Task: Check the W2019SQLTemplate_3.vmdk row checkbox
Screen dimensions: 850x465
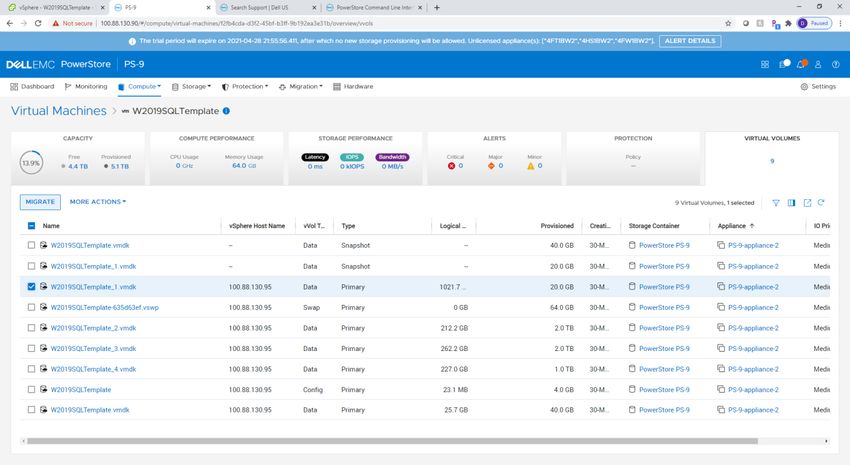Action: 31,348
